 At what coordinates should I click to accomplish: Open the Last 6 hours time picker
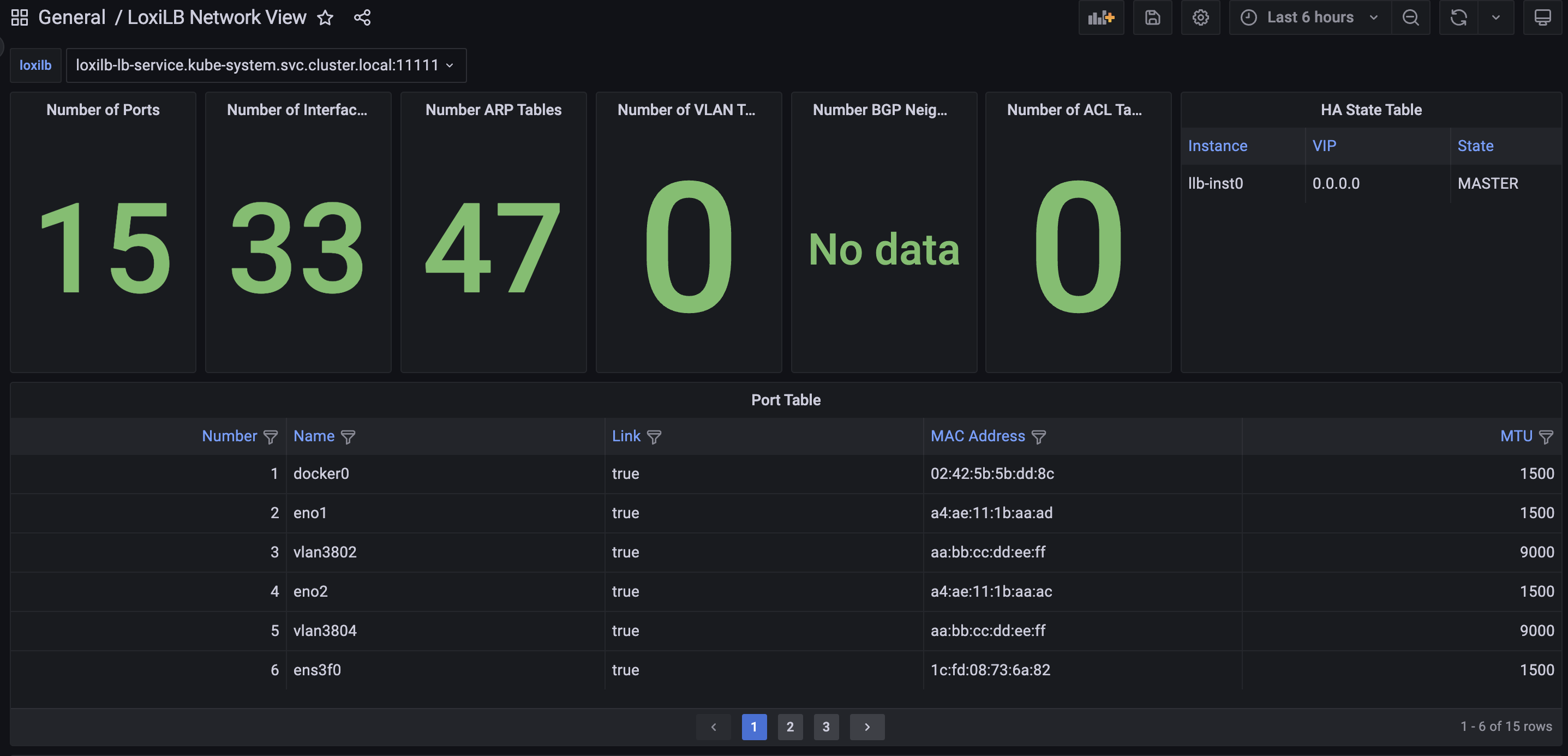tap(1309, 17)
